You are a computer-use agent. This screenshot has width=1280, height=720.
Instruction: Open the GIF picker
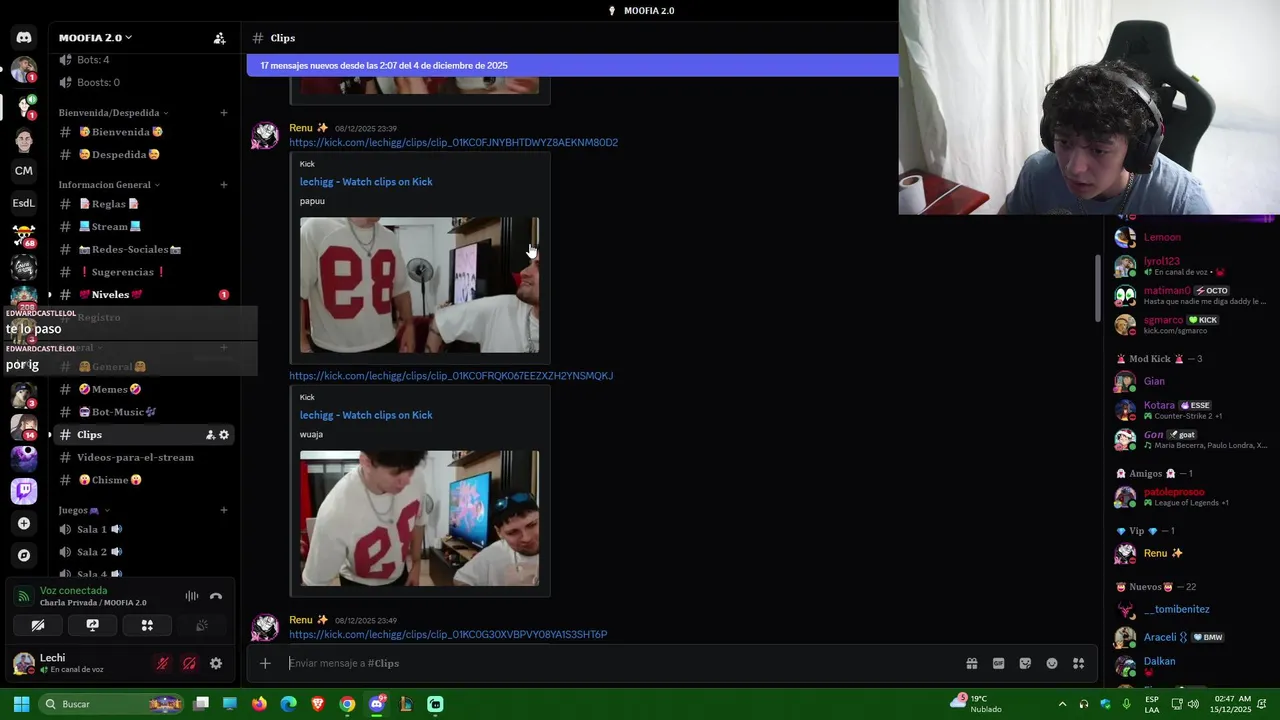point(998,663)
